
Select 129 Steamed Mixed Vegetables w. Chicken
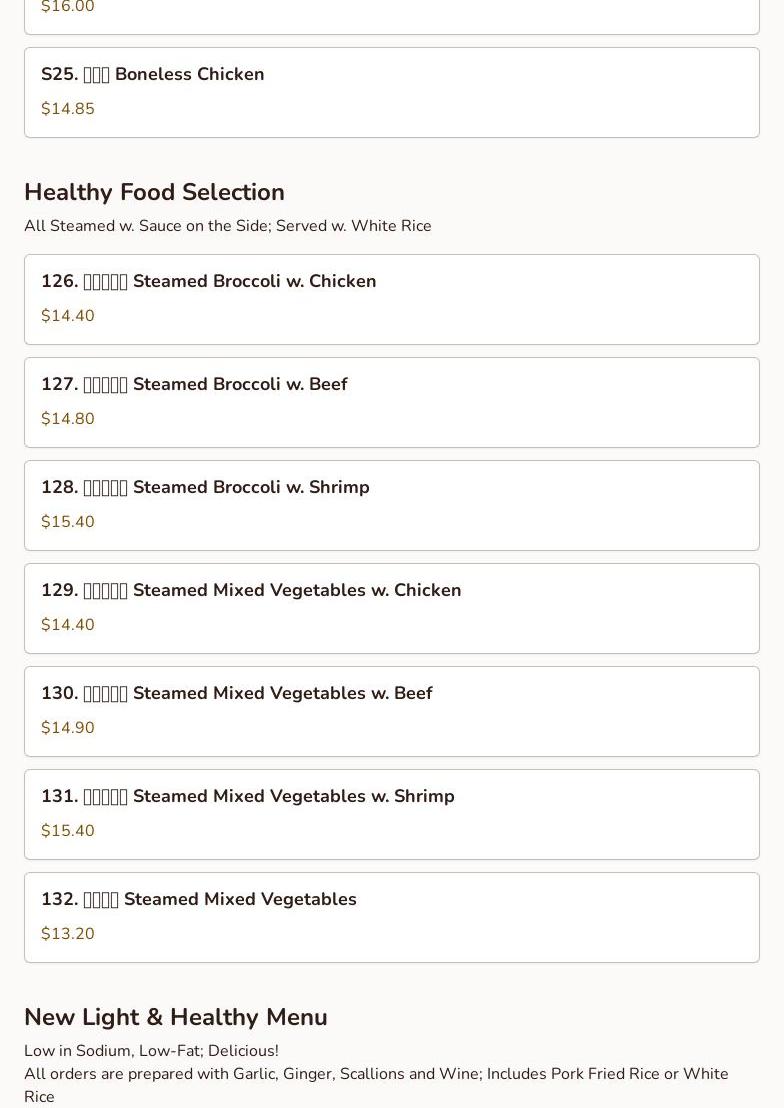click(392, 608)
